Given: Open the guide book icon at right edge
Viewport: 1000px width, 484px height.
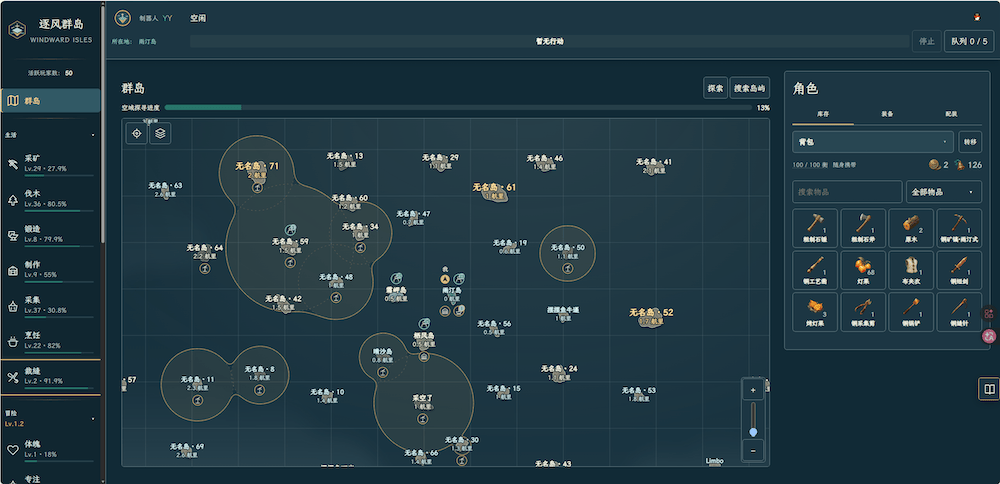Looking at the screenshot, I should (989, 389).
